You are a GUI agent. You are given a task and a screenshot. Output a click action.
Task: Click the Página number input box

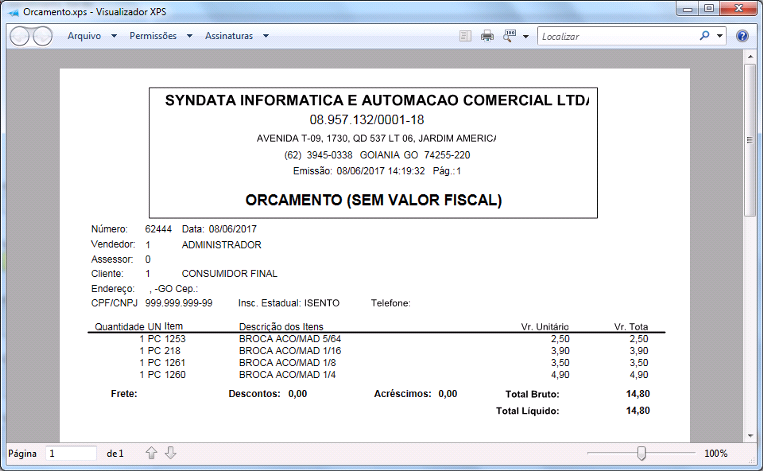(71, 453)
